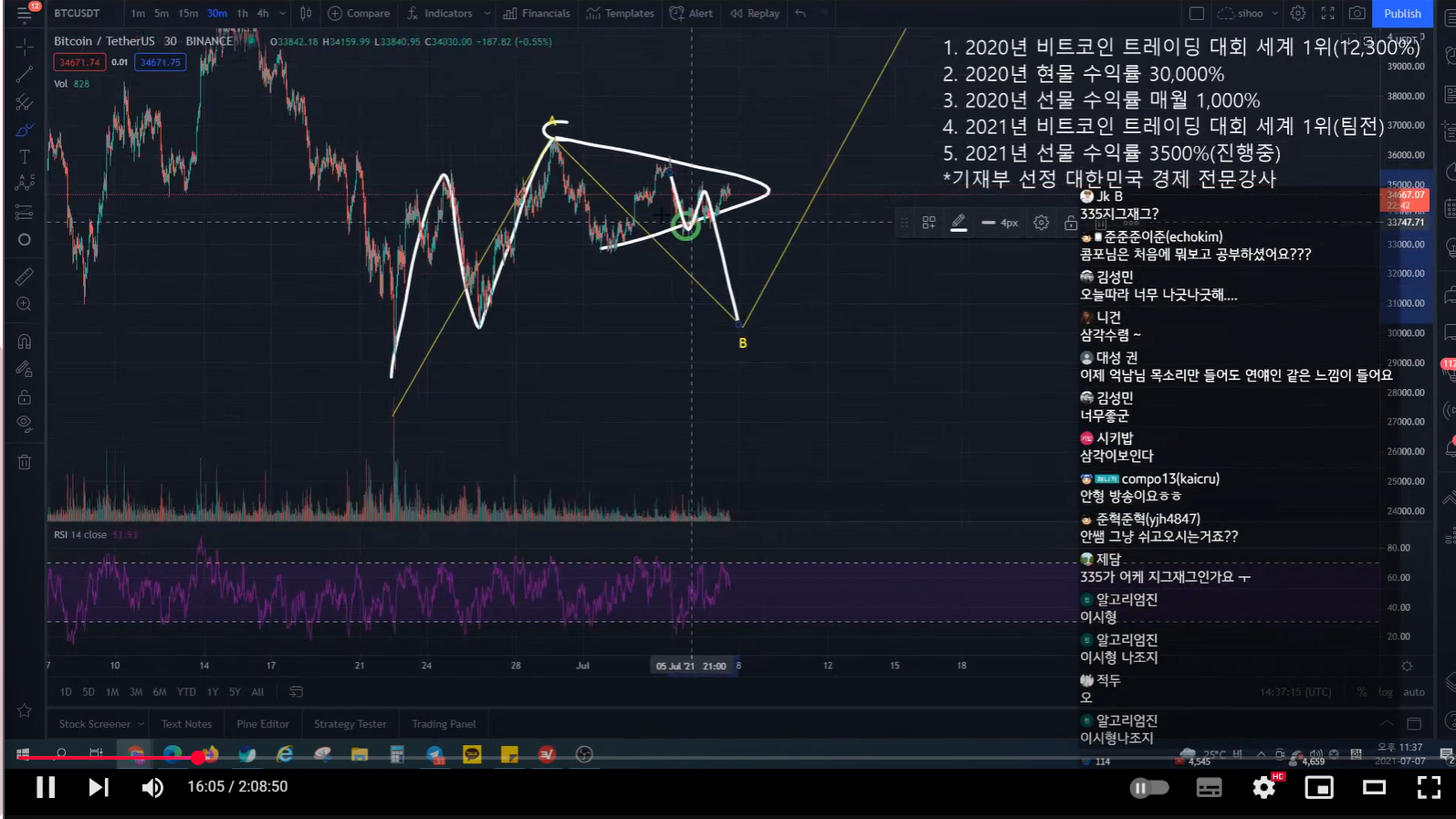Screen dimensions: 1456x819
Task: Select the ruler measure tool
Action: tap(25, 276)
